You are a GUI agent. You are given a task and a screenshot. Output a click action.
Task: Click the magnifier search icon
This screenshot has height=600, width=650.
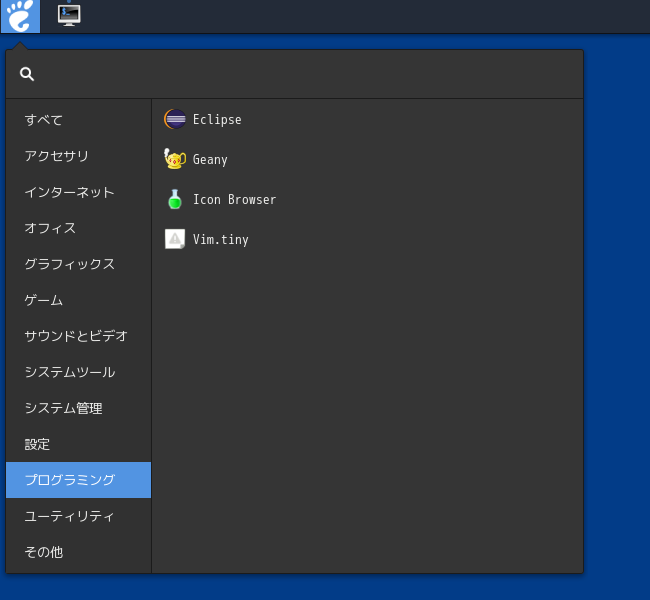[27, 74]
